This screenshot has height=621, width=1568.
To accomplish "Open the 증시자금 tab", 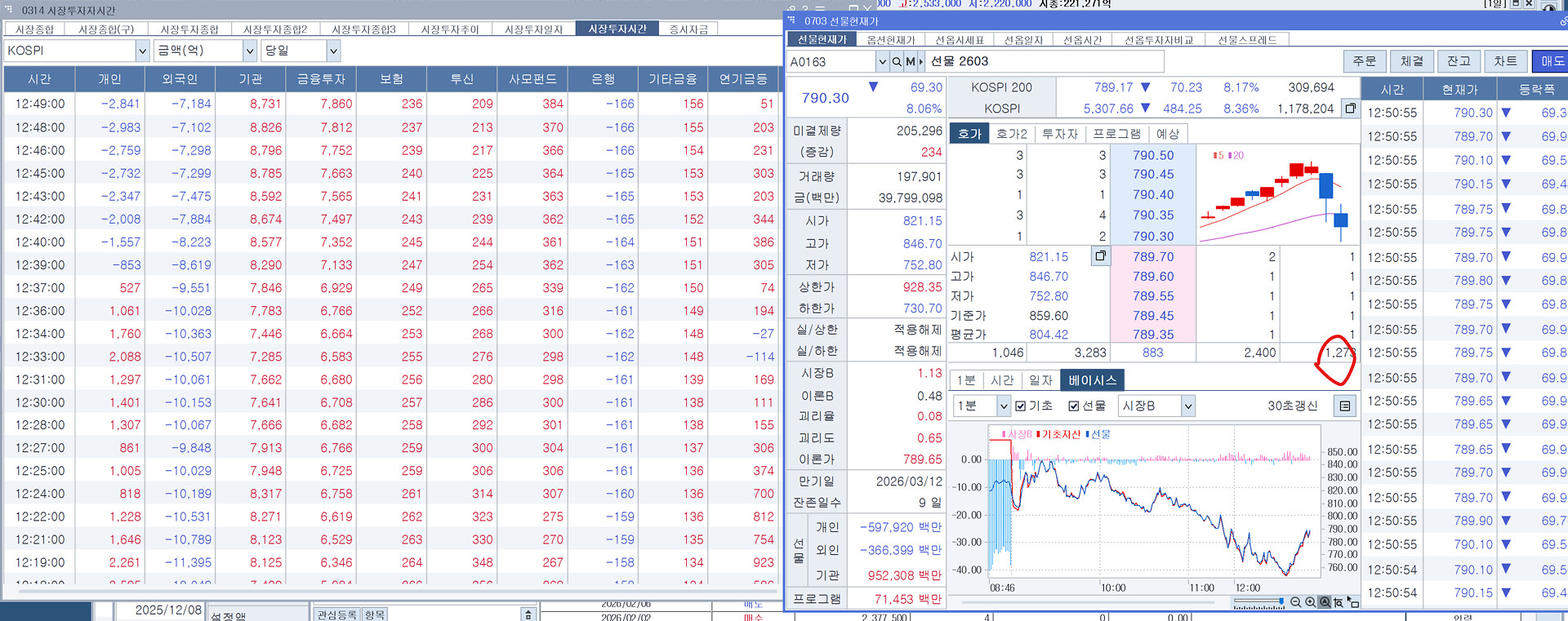I will coord(688,29).
